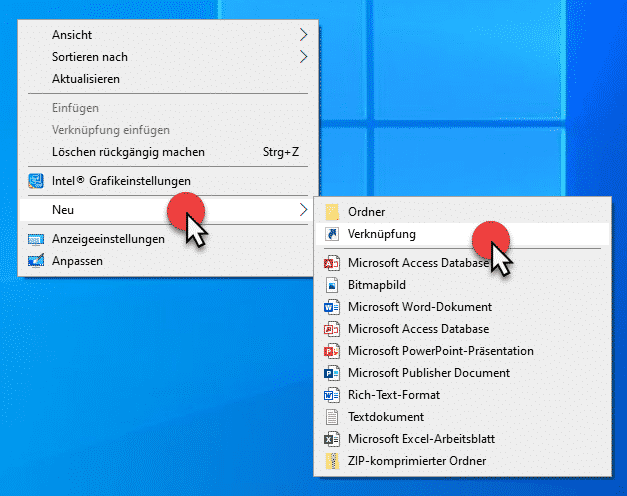This screenshot has height=496, width=627.
Task: Open the Neu menu entry
Action: pos(168,210)
